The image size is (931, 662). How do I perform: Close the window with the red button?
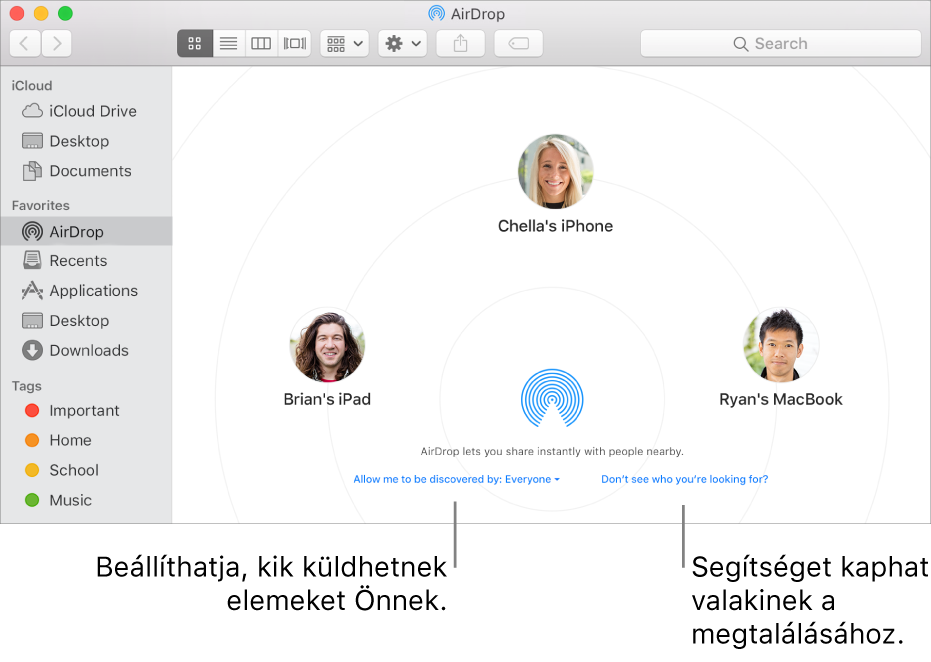(x=17, y=13)
